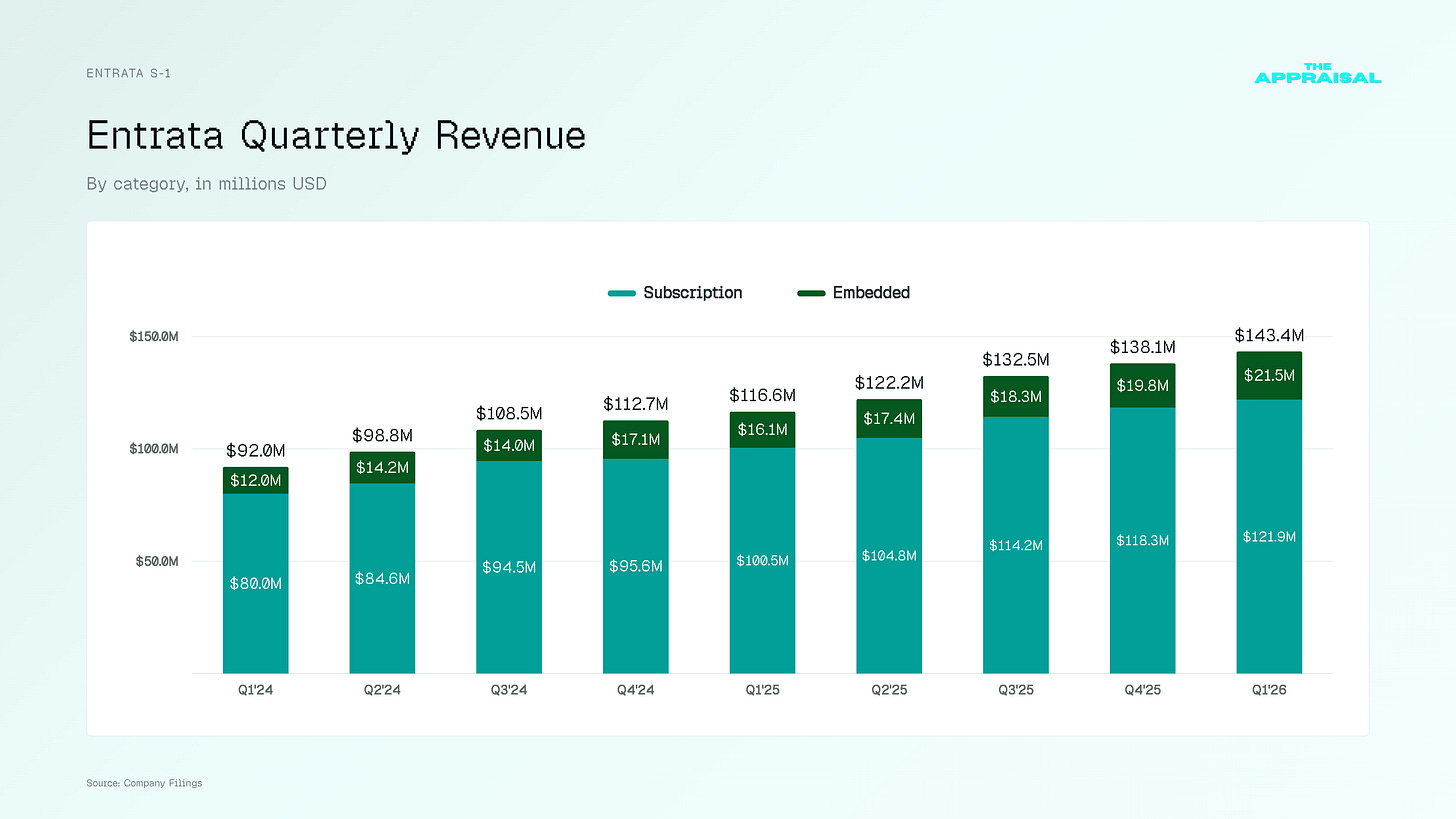This screenshot has width=1456, height=819.
Task: Click the $17.4M embedded value
Action: [889, 419]
